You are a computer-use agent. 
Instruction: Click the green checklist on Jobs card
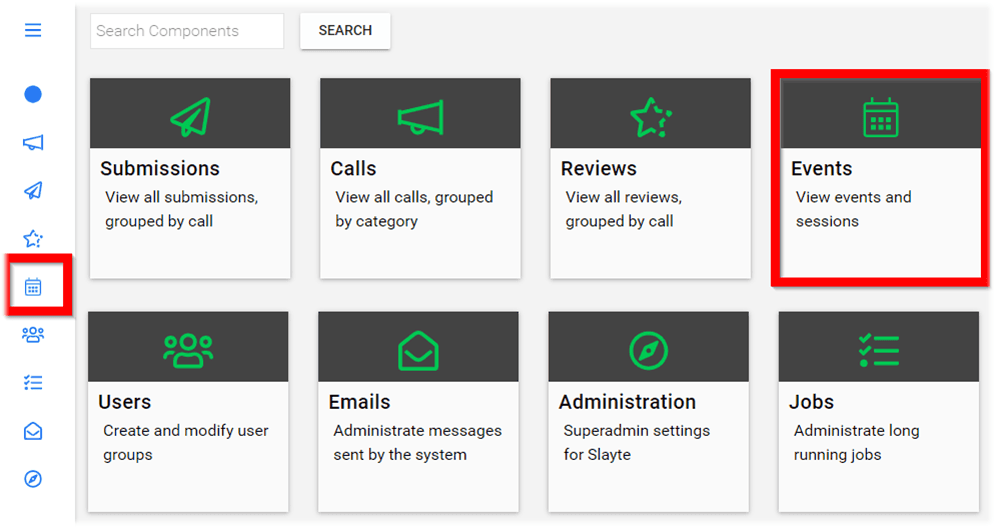tap(878, 351)
